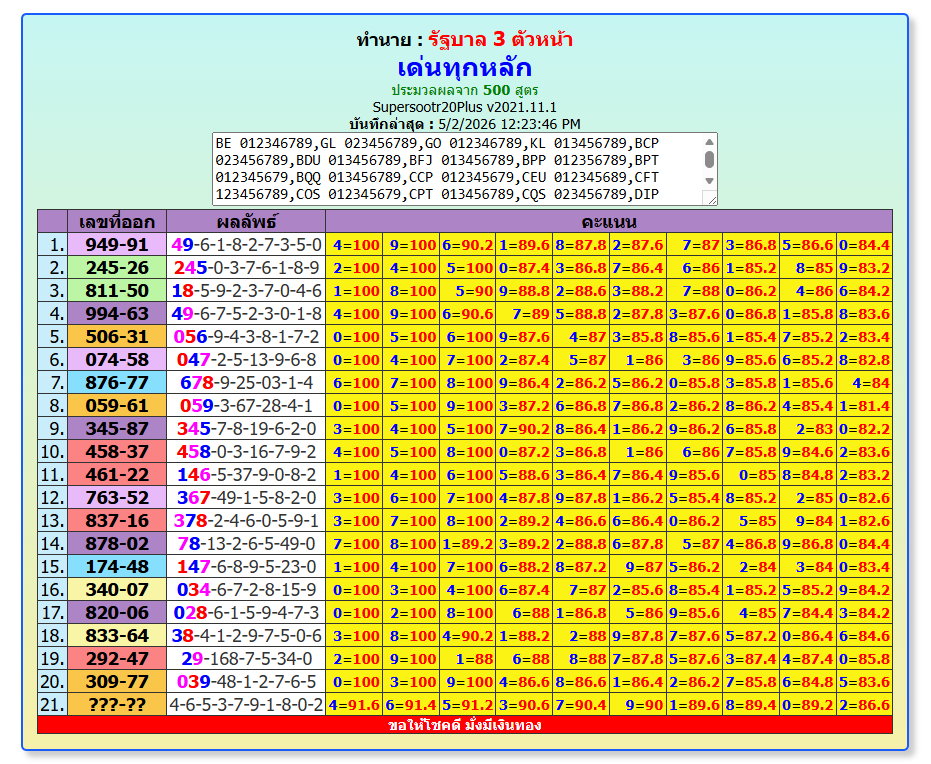Click the Supersootr20Plus v2021.11.1 version text
The height and width of the screenshot is (764, 931).
coord(464,107)
